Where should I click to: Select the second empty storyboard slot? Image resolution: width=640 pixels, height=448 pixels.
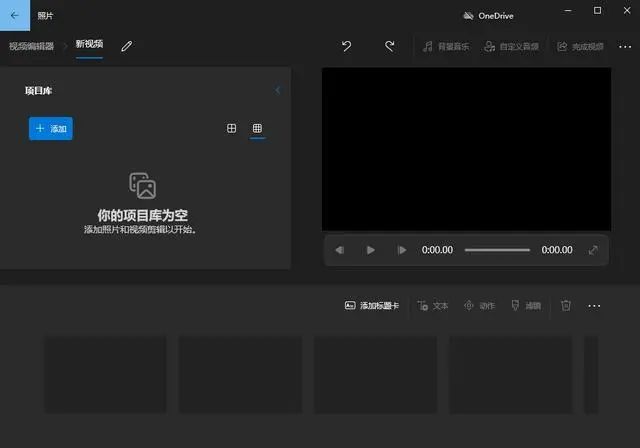(x=240, y=375)
